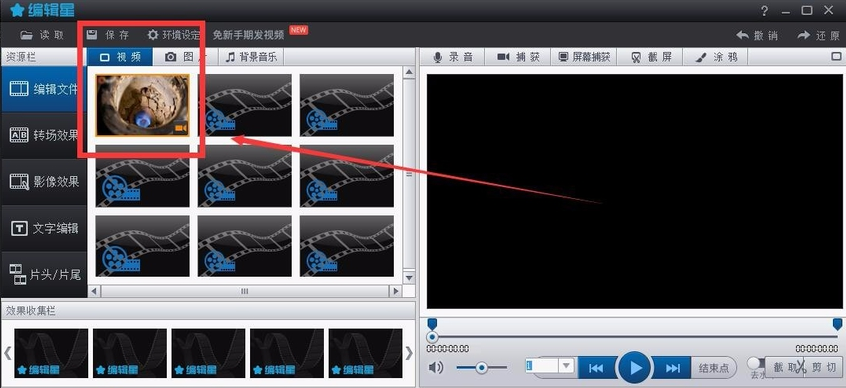Viewport: 846px width, 388px height.
Task: Start 录音 audio recording
Action: pos(452,57)
